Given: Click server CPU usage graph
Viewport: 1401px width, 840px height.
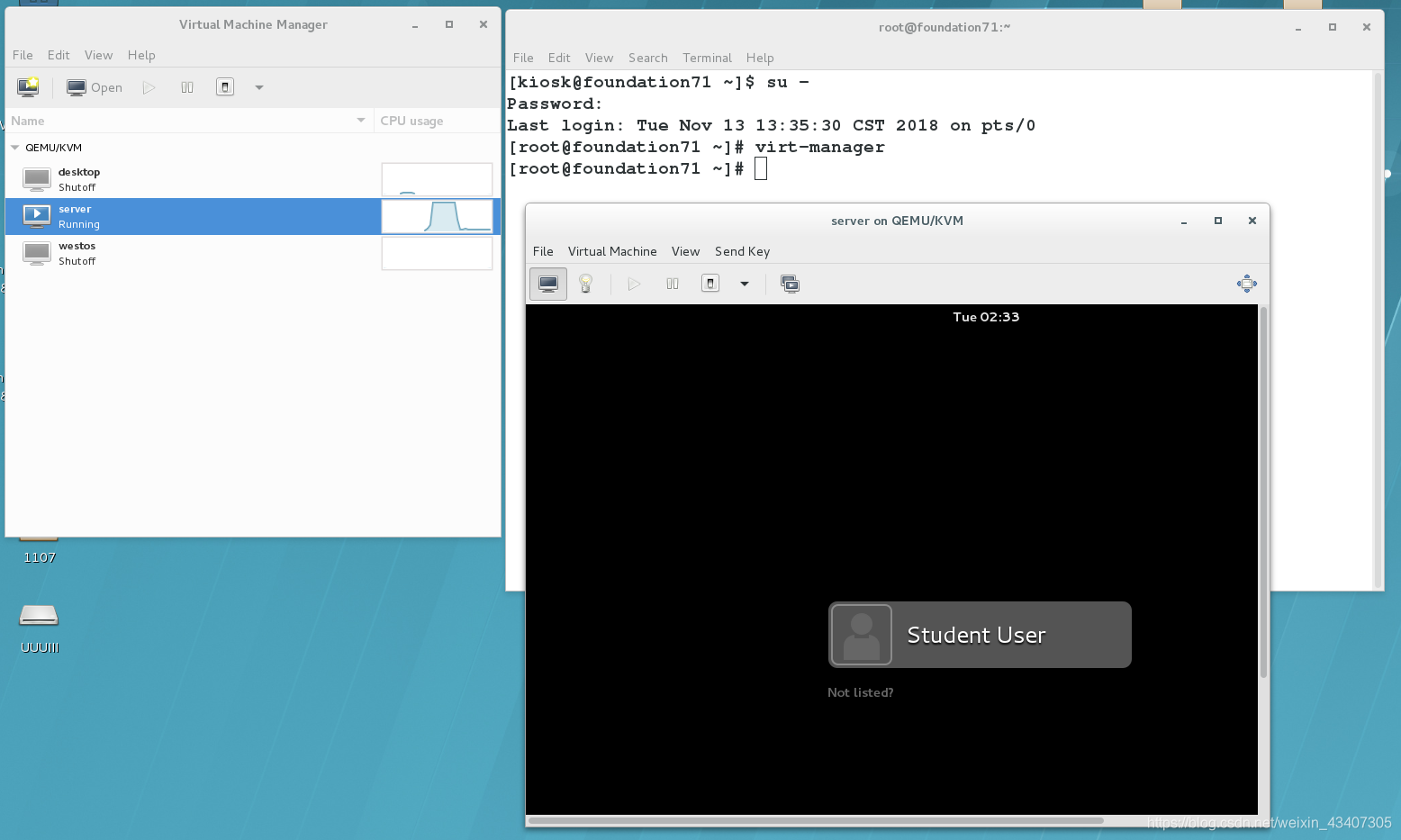Looking at the screenshot, I should (x=437, y=216).
